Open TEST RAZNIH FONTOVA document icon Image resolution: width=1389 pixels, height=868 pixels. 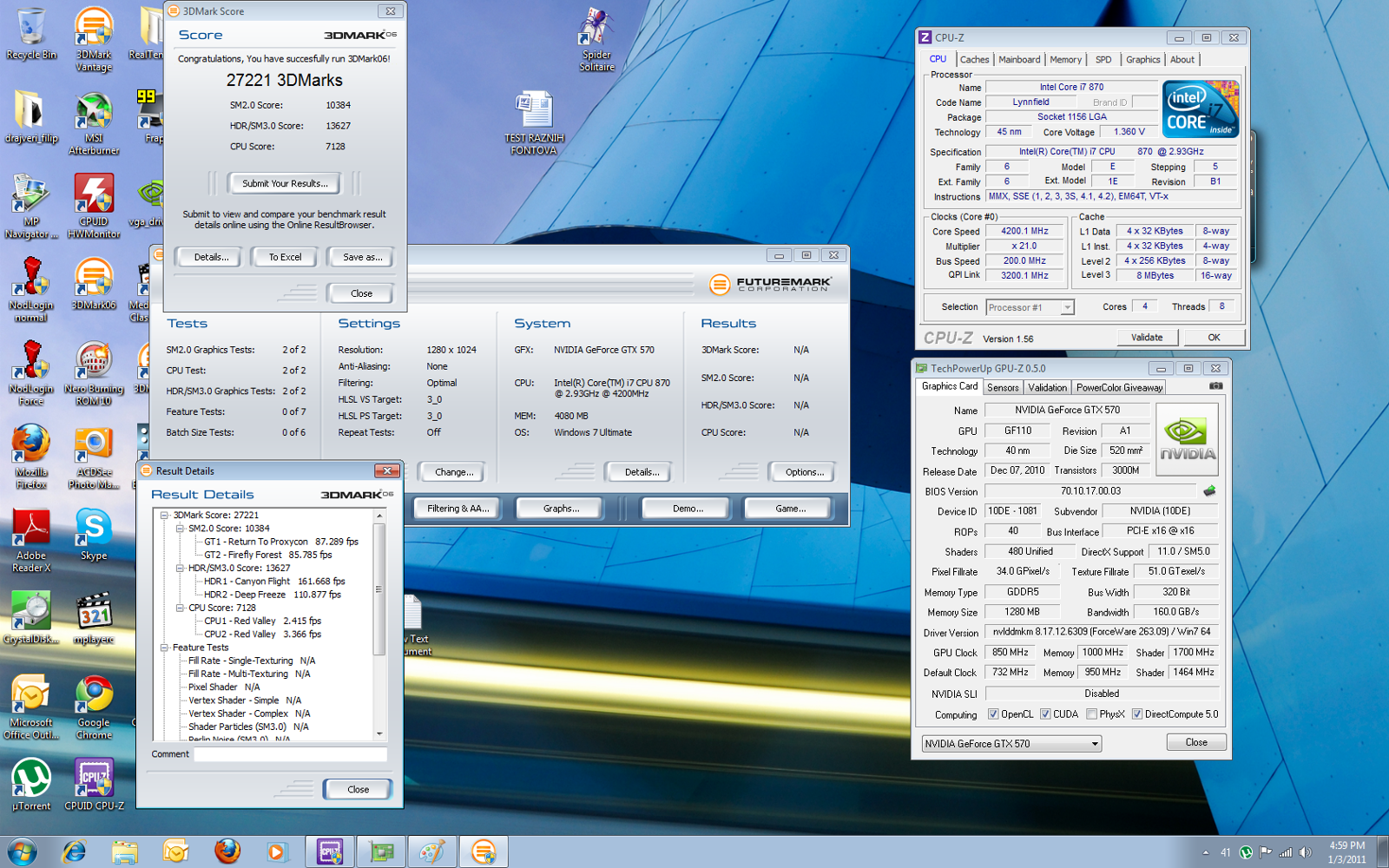[x=534, y=122]
